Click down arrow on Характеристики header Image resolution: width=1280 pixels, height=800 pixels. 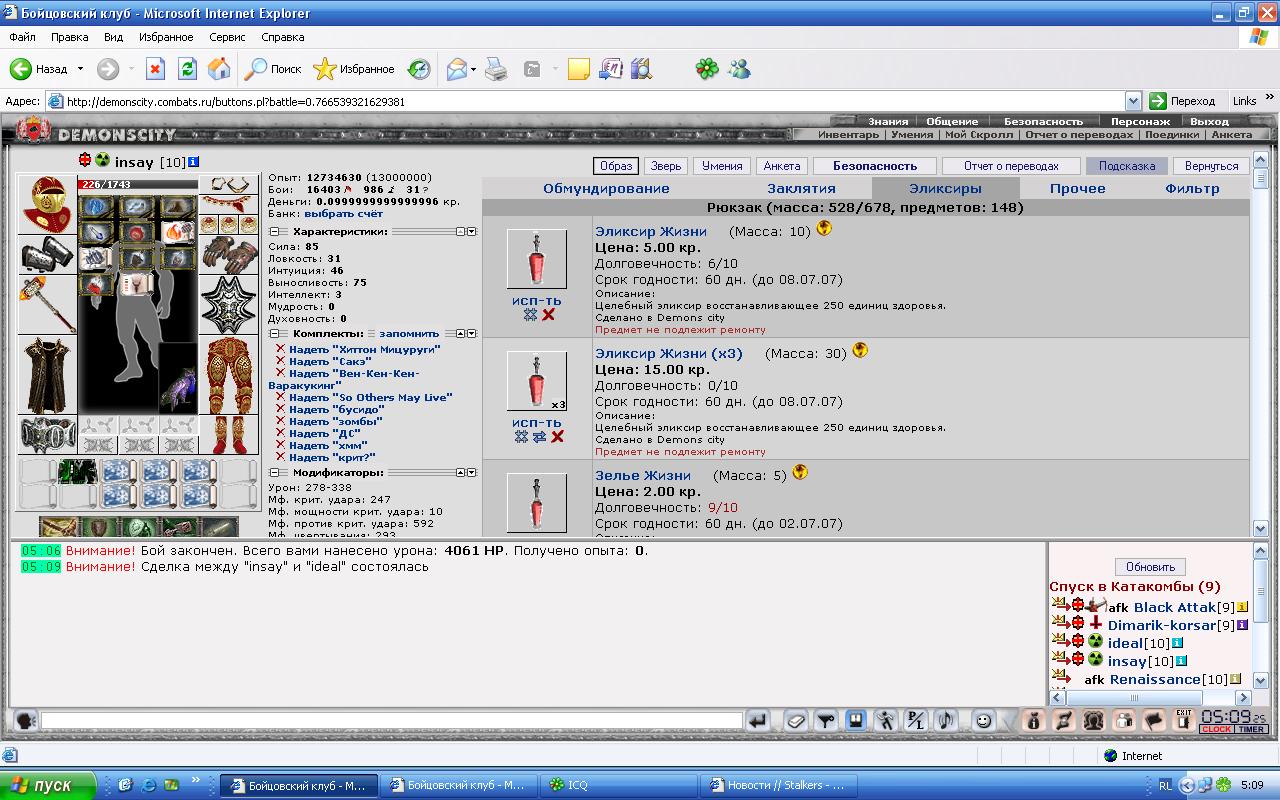tap(472, 231)
